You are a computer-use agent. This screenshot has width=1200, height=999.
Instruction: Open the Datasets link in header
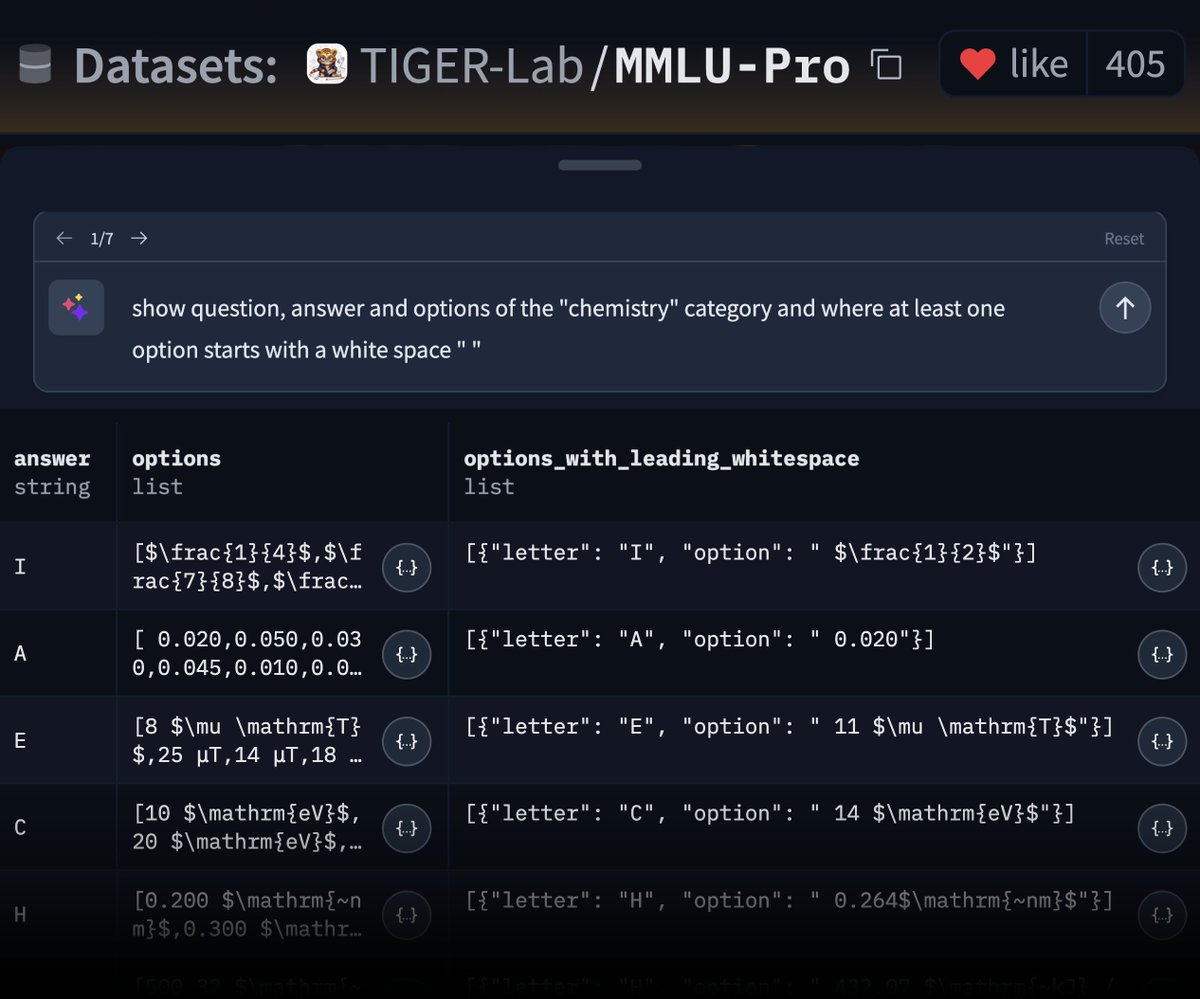pos(176,67)
